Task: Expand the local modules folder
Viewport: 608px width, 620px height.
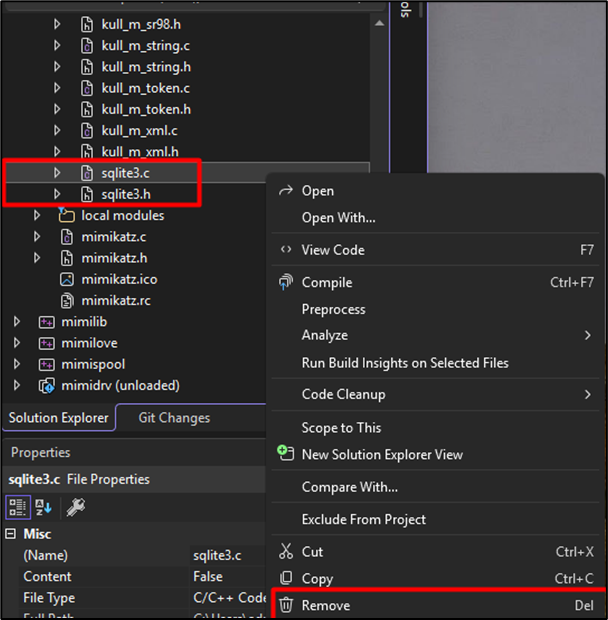Action: [x=37, y=215]
